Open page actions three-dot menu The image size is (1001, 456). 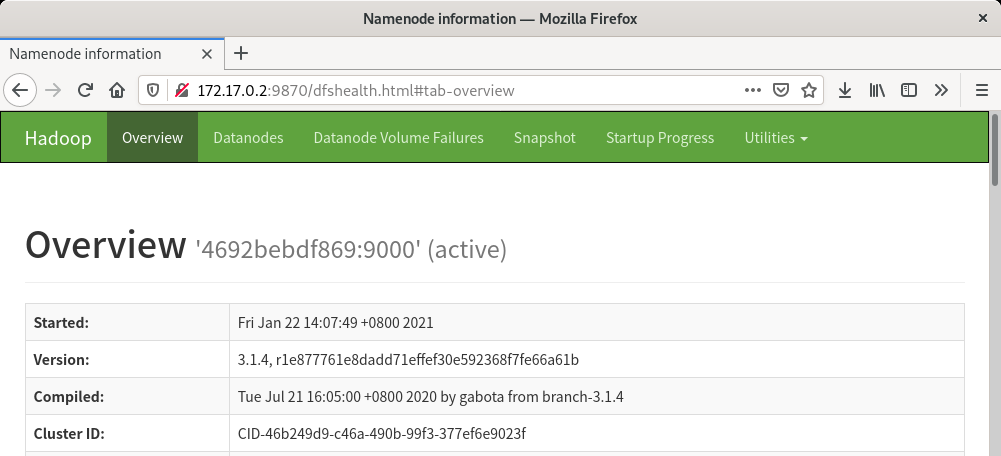pyautogui.click(x=753, y=90)
